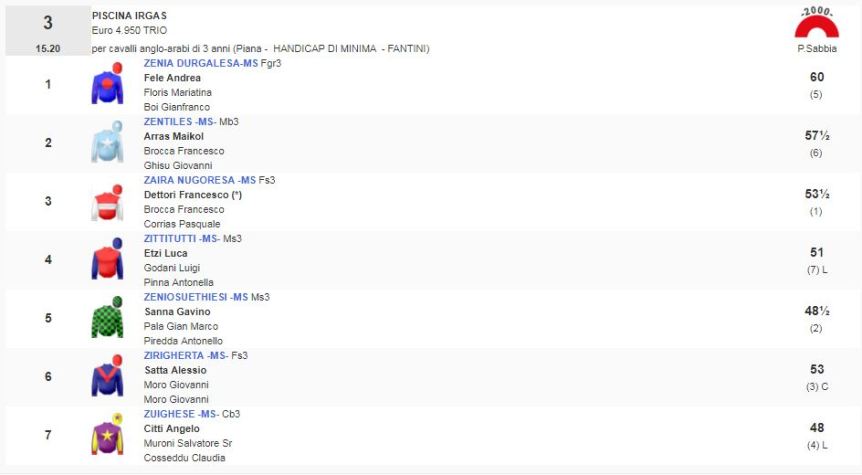Click the purple star jockey silk for Zuighese
This screenshot has height=475, width=862.
click(x=107, y=435)
